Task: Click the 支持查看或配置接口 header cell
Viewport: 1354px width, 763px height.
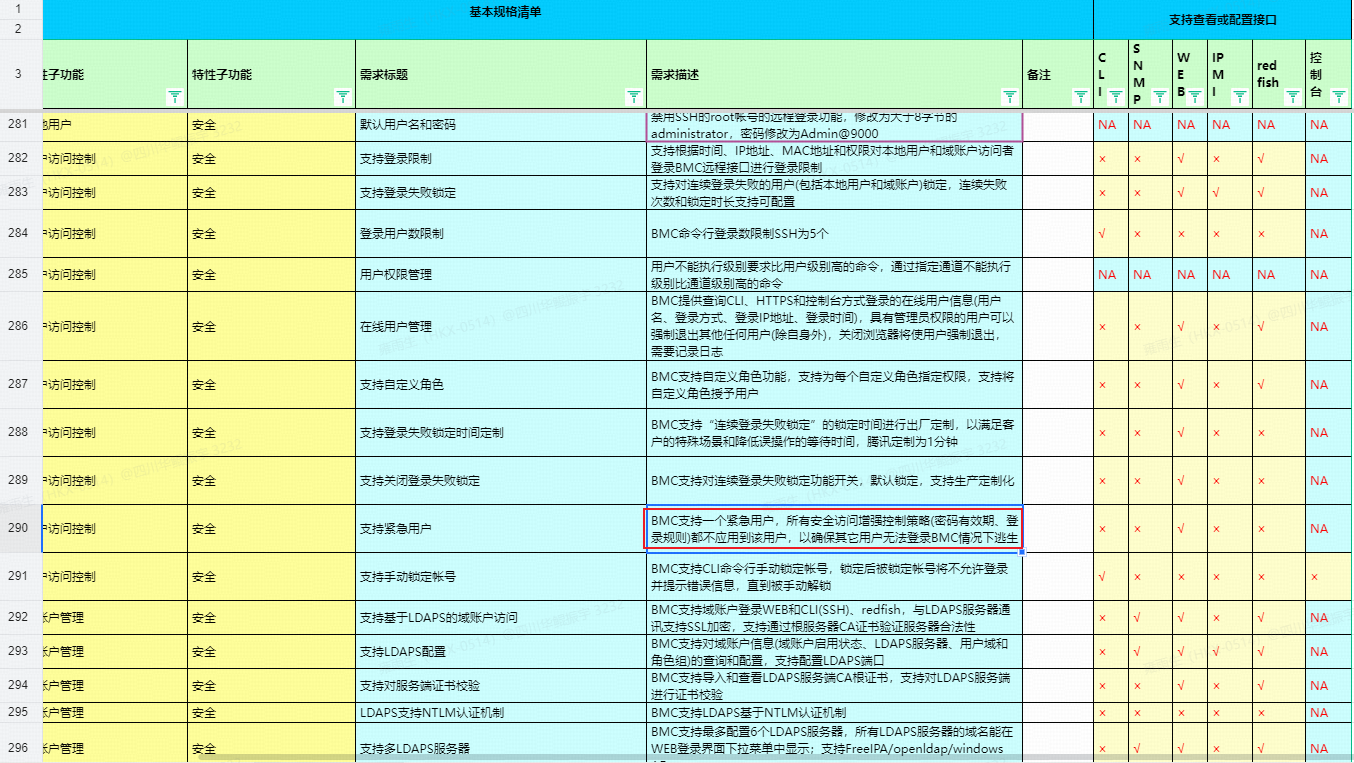Action: 1222,19
